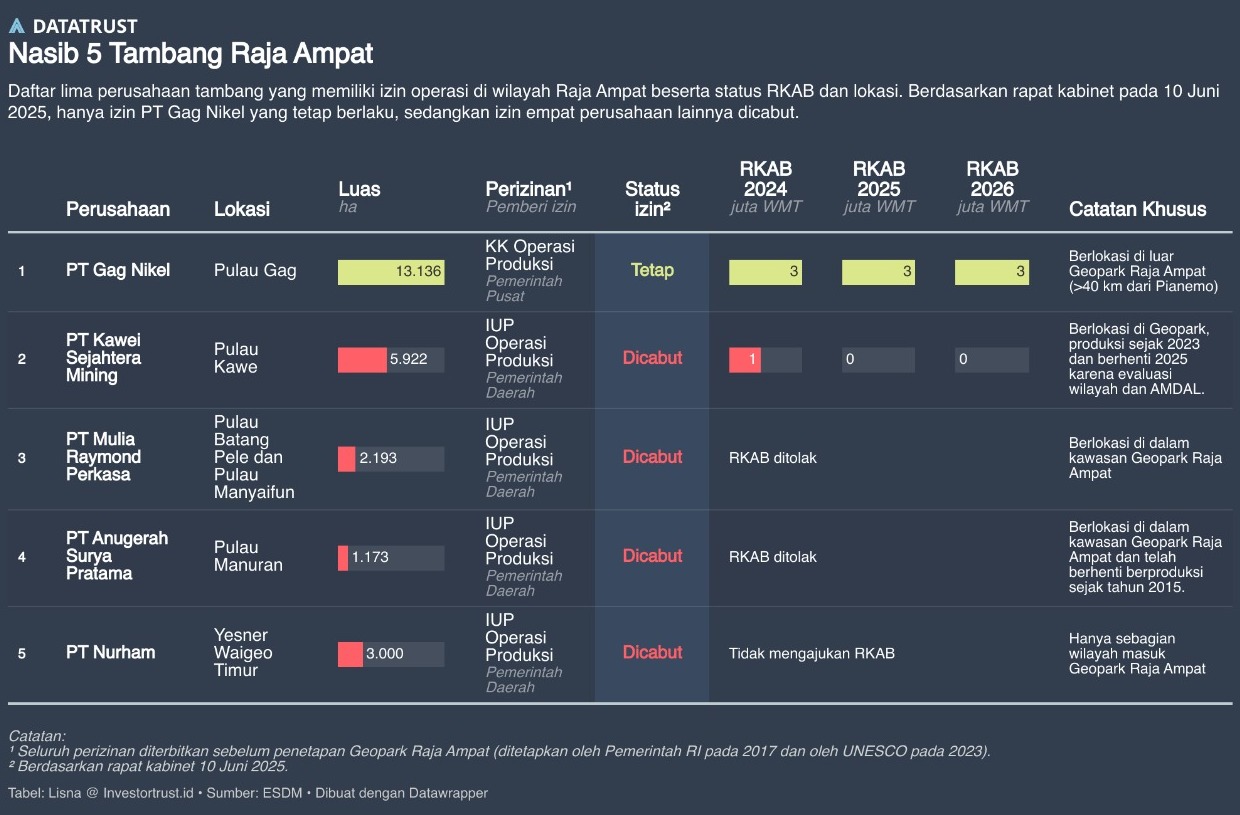This screenshot has width=1240, height=815.
Task: Select the Lokasi column header
Action: click(242, 209)
